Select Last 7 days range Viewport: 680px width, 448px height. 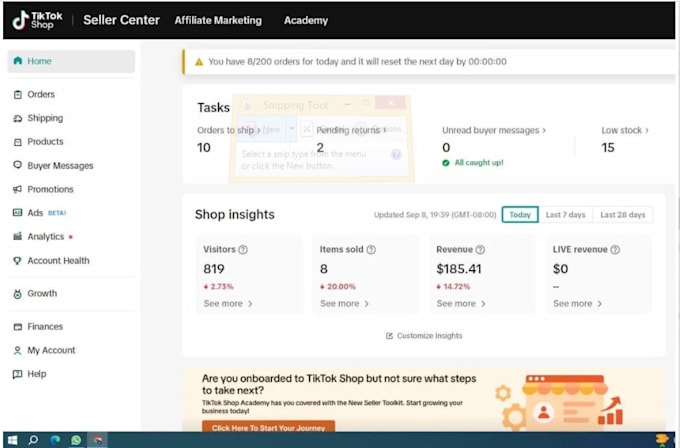point(566,215)
